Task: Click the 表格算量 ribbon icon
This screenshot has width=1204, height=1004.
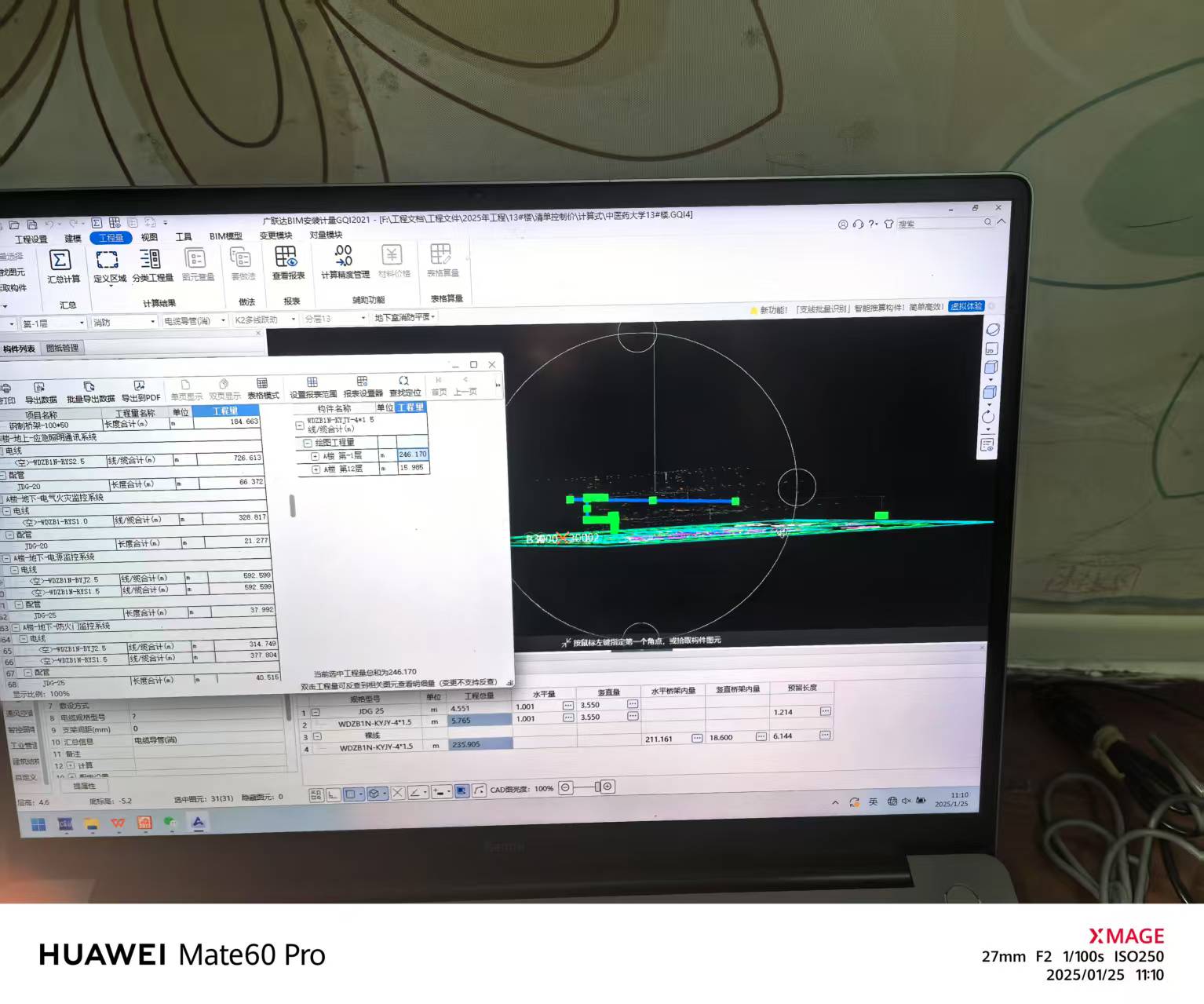Action: point(443,260)
